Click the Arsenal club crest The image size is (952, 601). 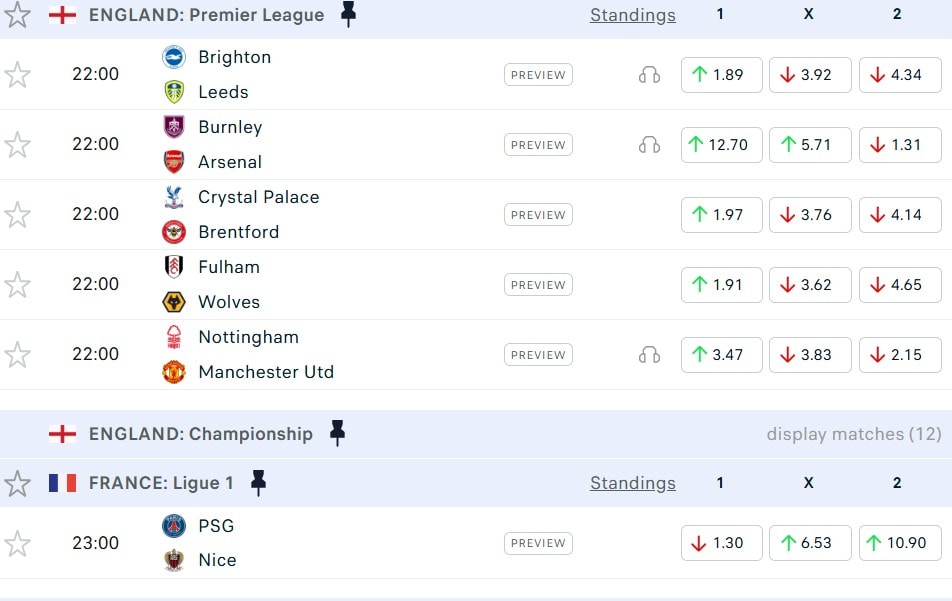point(174,162)
